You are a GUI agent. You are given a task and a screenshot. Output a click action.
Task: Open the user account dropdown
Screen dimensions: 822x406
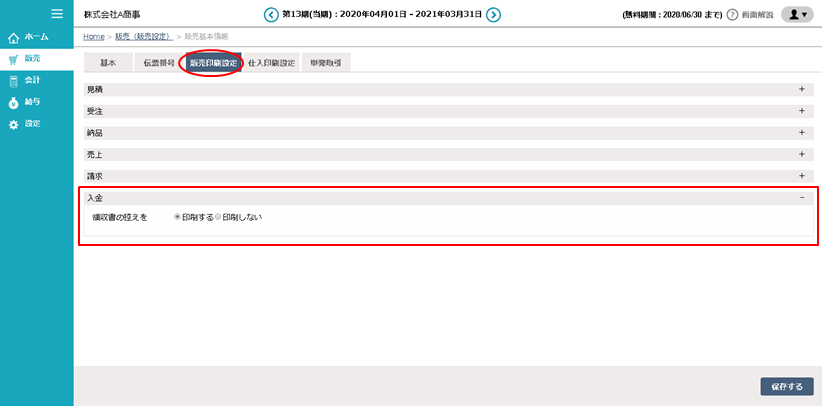pyautogui.click(x=796, y=15)
